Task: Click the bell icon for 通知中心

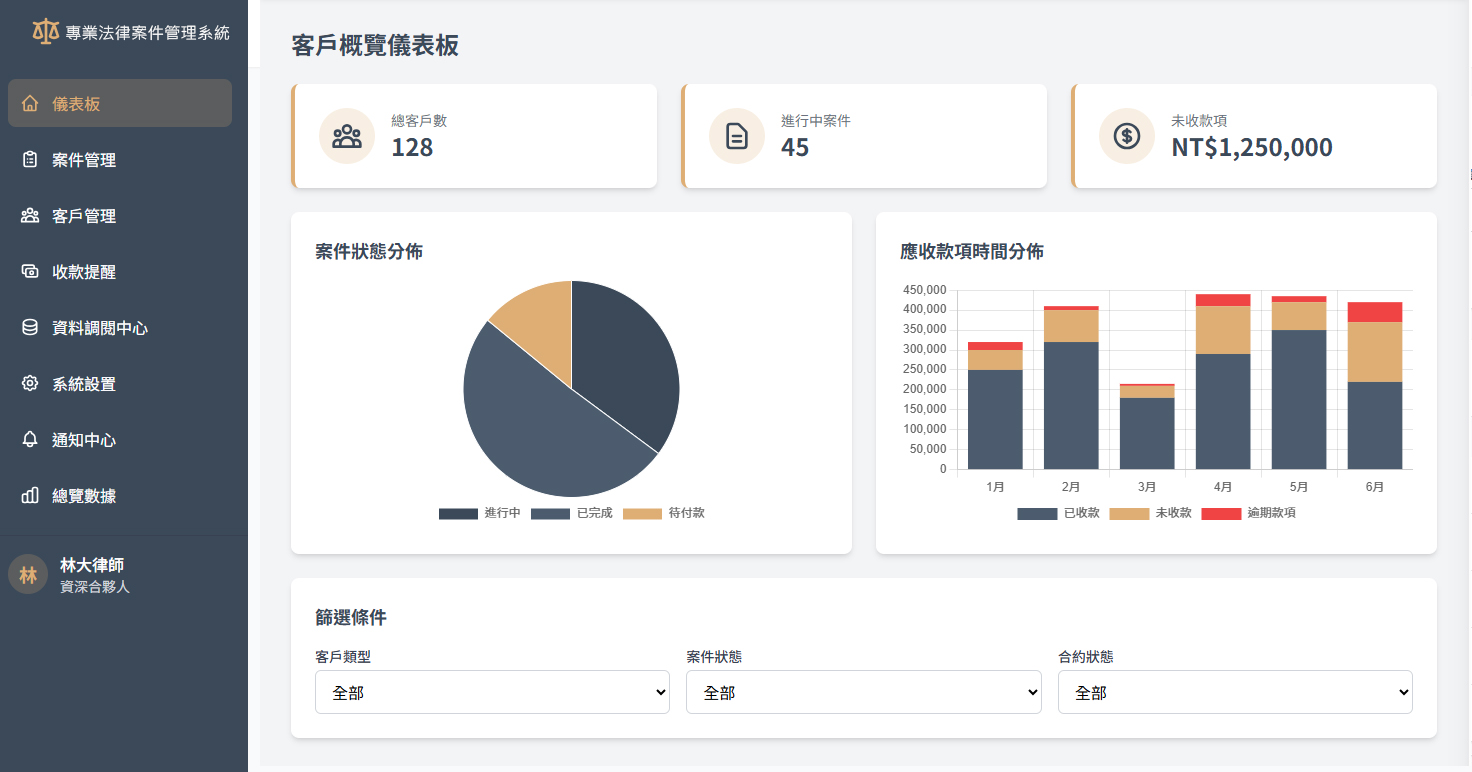Action: [x=30, y=440]
